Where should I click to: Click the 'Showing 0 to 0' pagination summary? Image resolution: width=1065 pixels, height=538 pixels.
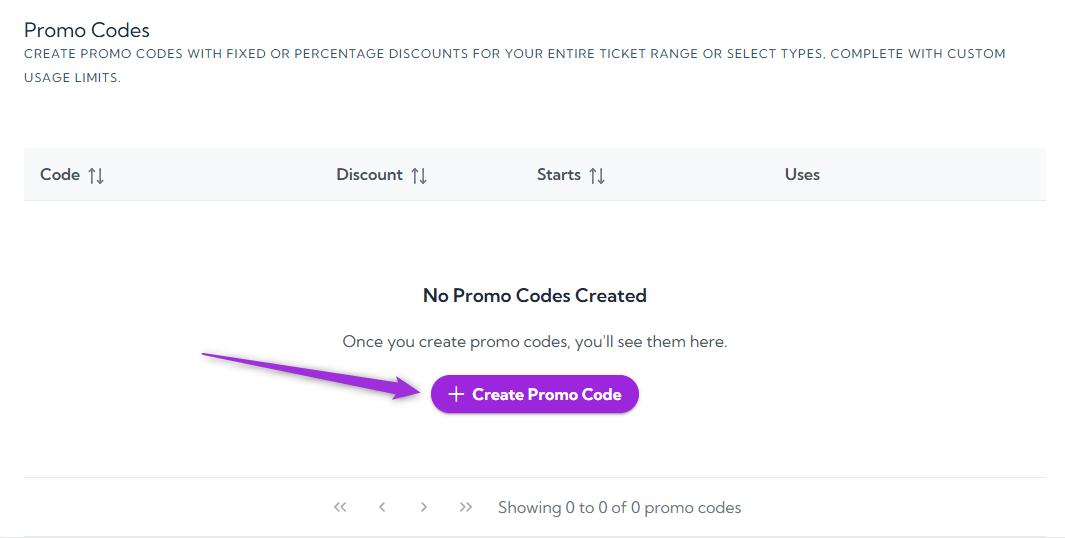[x=620, y=508]
